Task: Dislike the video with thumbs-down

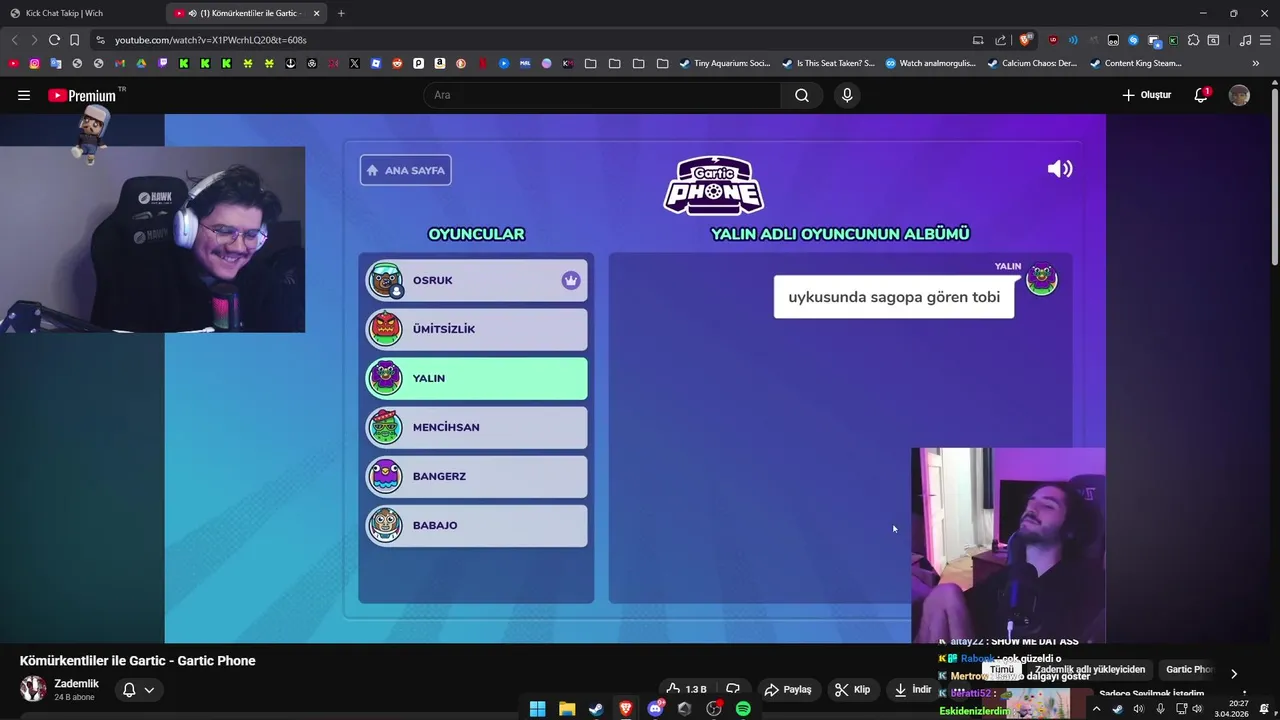Action: (x=733, y=689)
